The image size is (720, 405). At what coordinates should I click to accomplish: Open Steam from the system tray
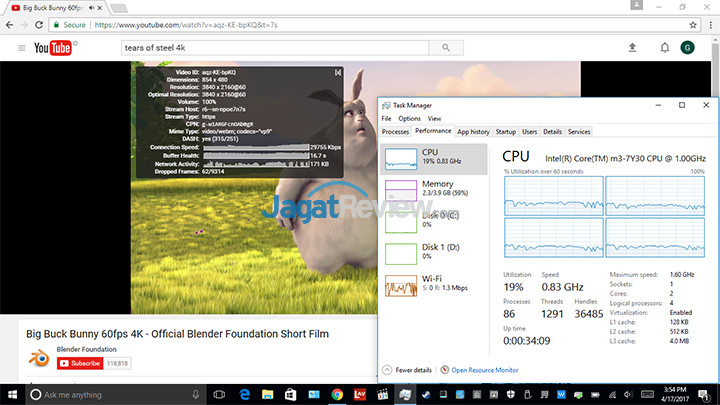(426, 394)
